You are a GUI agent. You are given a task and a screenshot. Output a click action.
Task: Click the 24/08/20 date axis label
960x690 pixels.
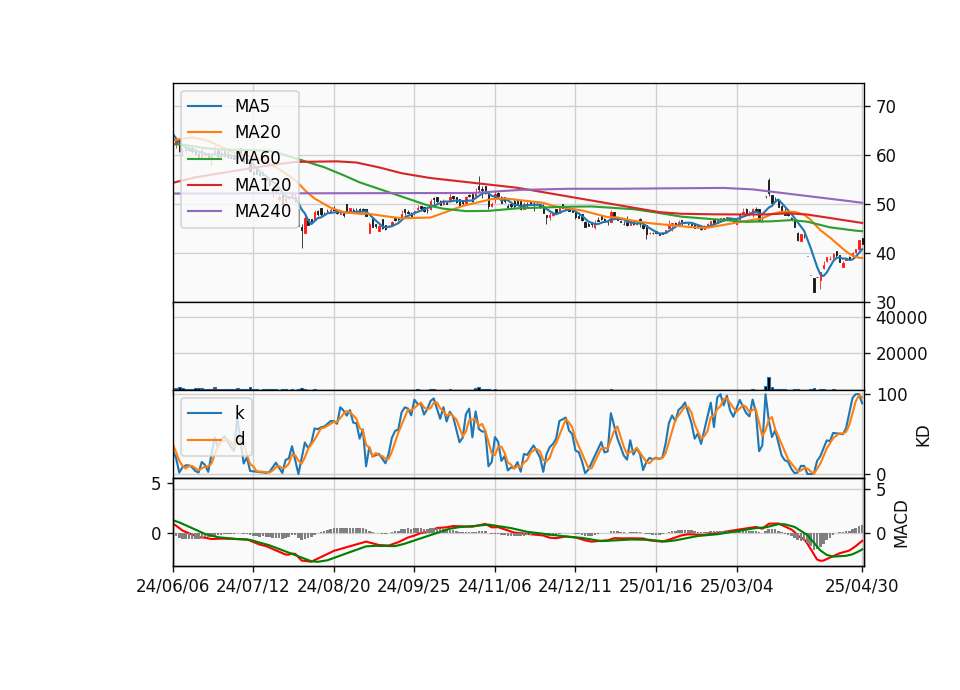pos(334,586)
